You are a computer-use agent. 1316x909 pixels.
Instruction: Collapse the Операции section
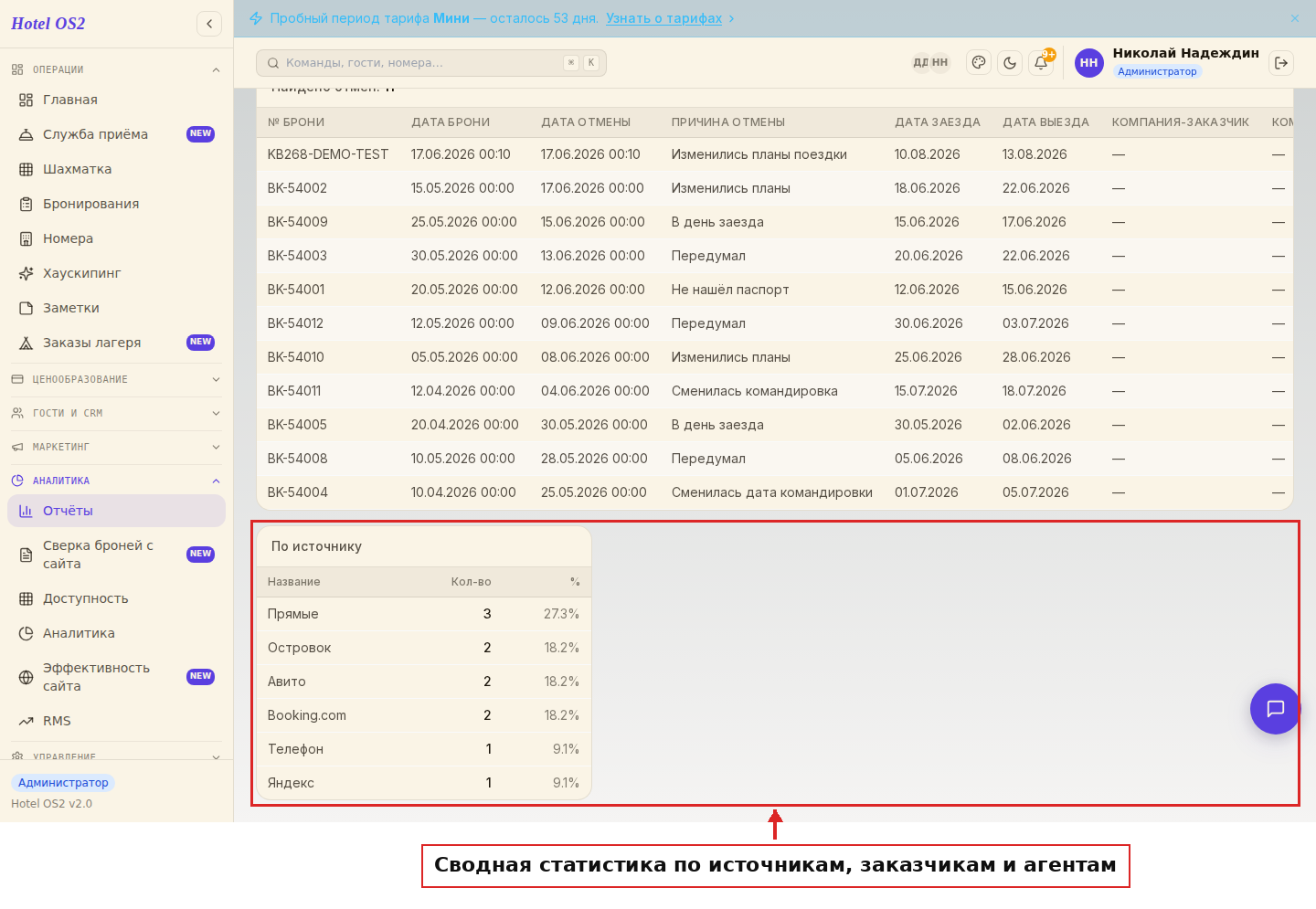coord(116,69)
